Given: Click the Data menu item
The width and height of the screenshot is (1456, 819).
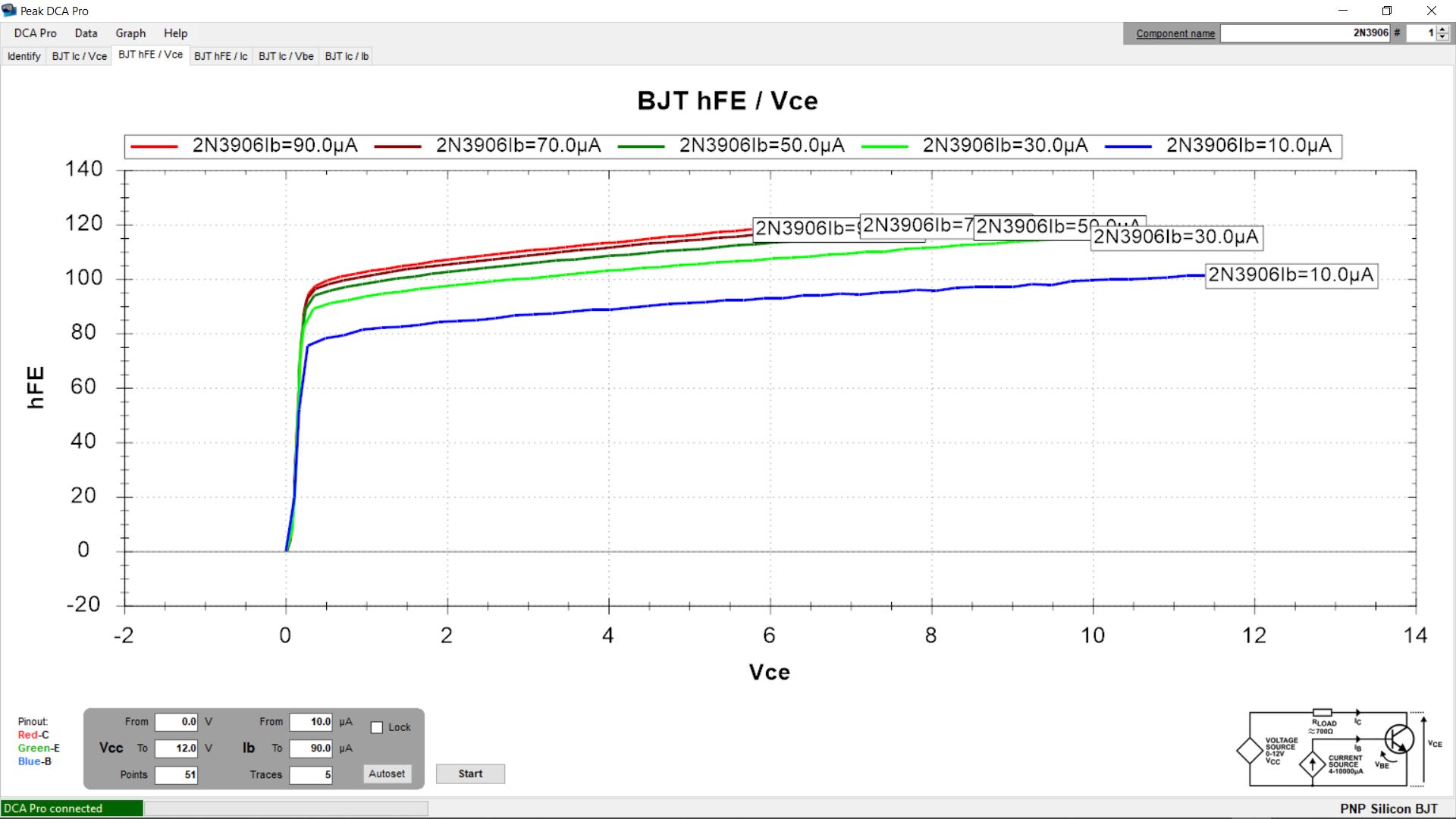Looking at the screenshot, I should (x=86, y=33).
